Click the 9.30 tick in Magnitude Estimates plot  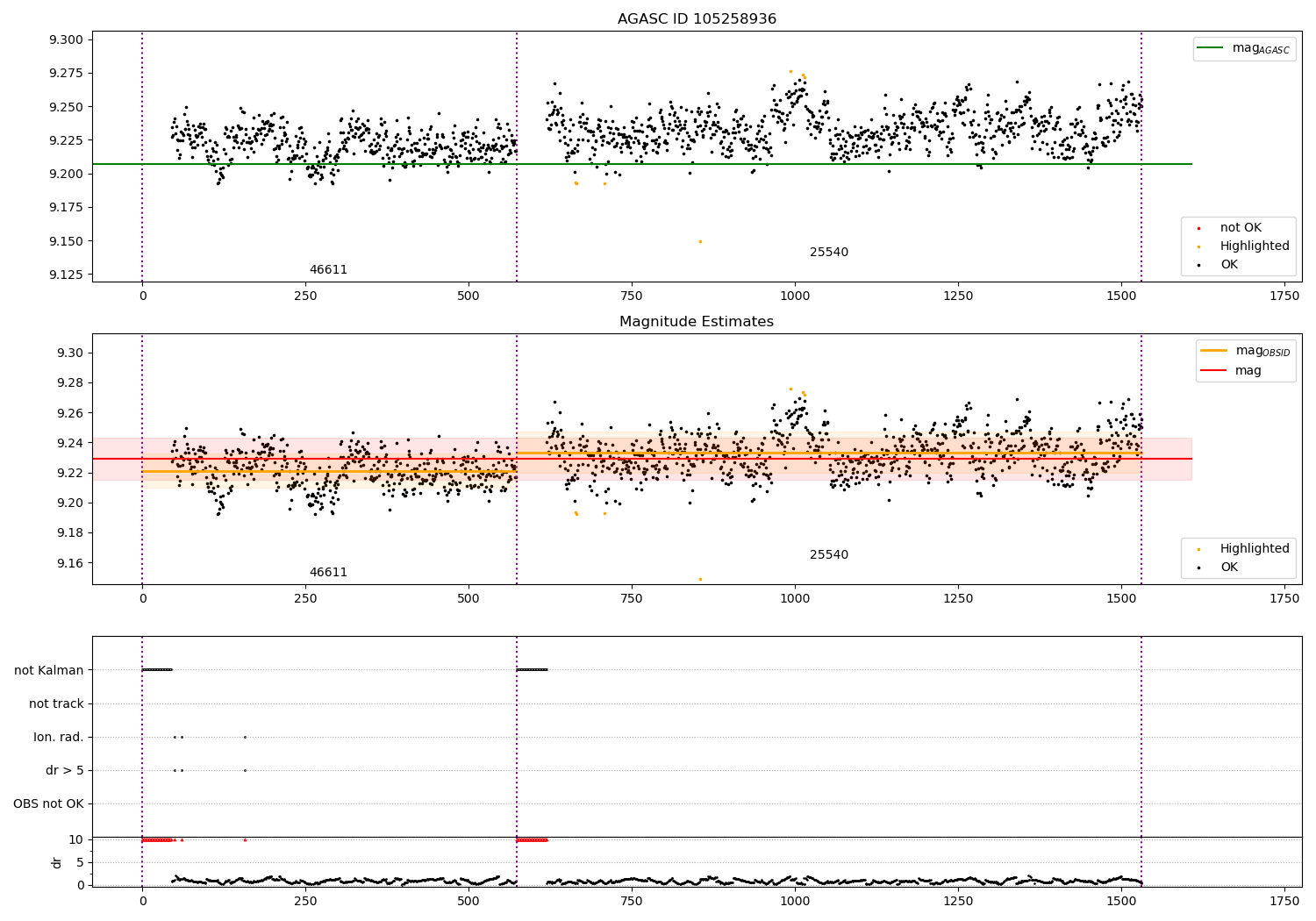click(x=69, y=353)
